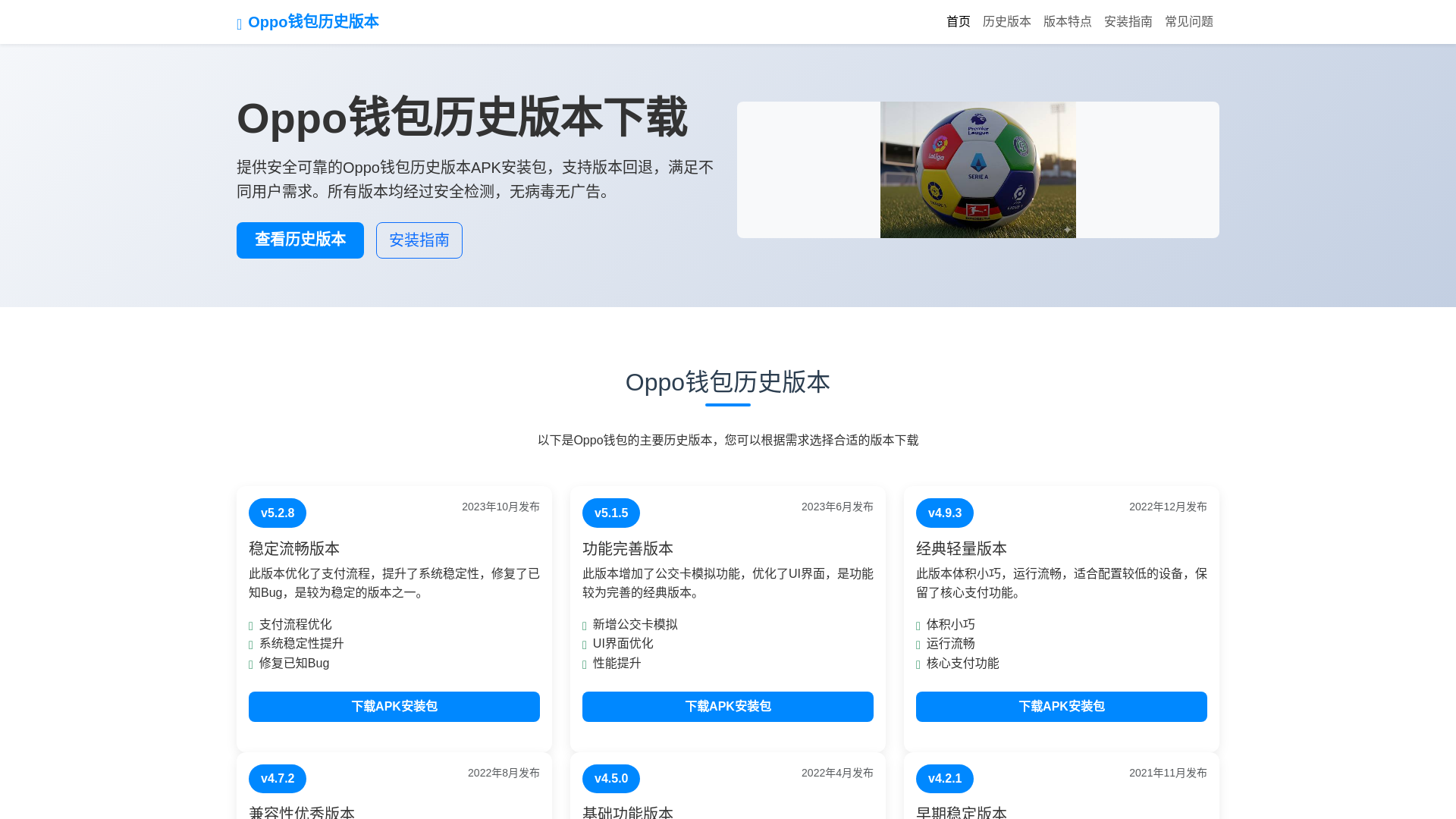The image size is (1456, 819).
Task: Click the check icon beside 核心支付功能
Action: (x=918, y=664)
